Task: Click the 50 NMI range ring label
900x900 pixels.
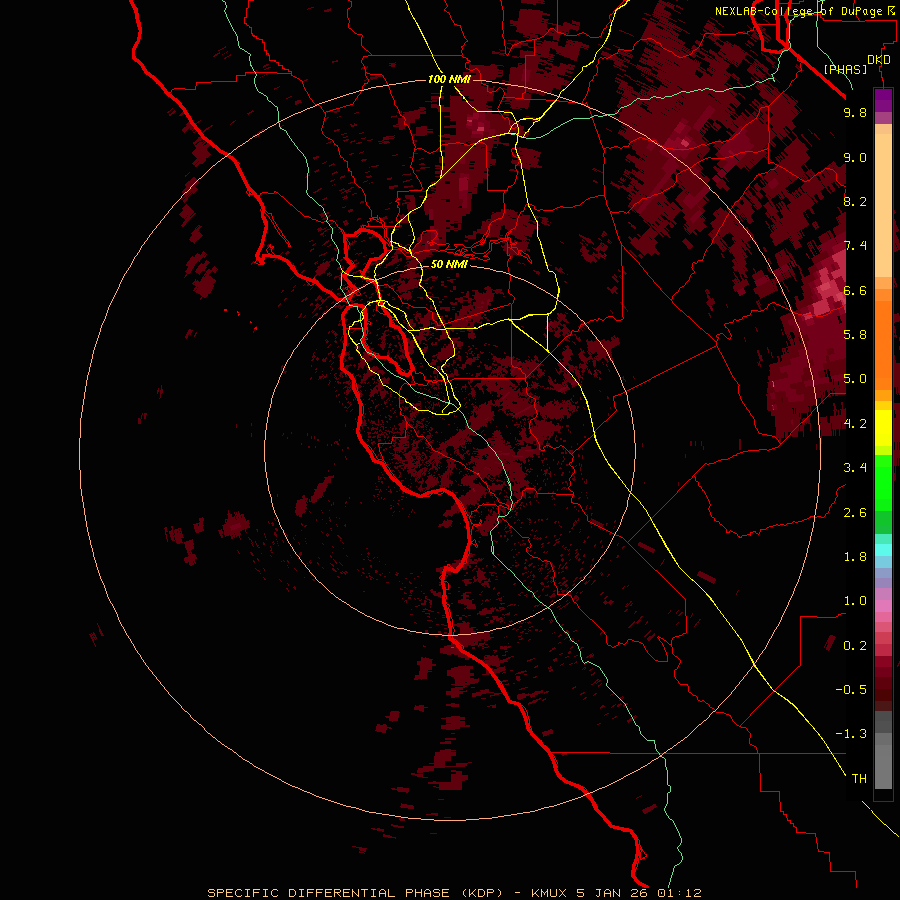Action: [449, 264]
